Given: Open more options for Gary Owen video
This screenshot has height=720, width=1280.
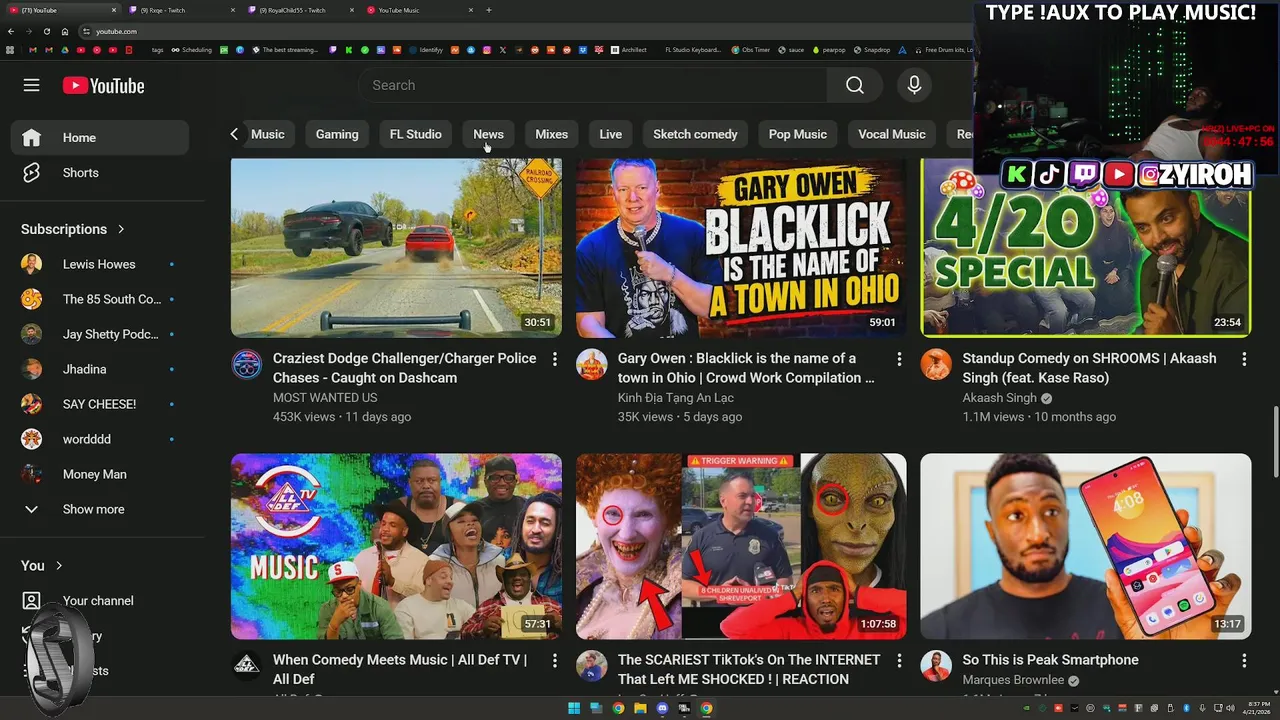Looking at the screenshot, I should (x=899, y=359).
